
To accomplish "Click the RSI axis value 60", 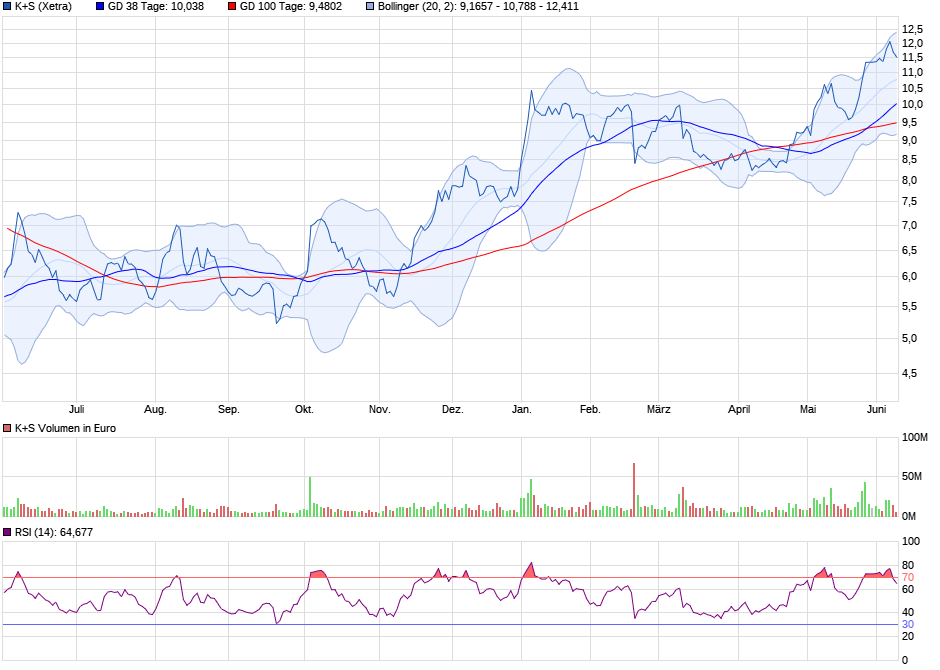I will pyautogui.click(x=908, y=590).
